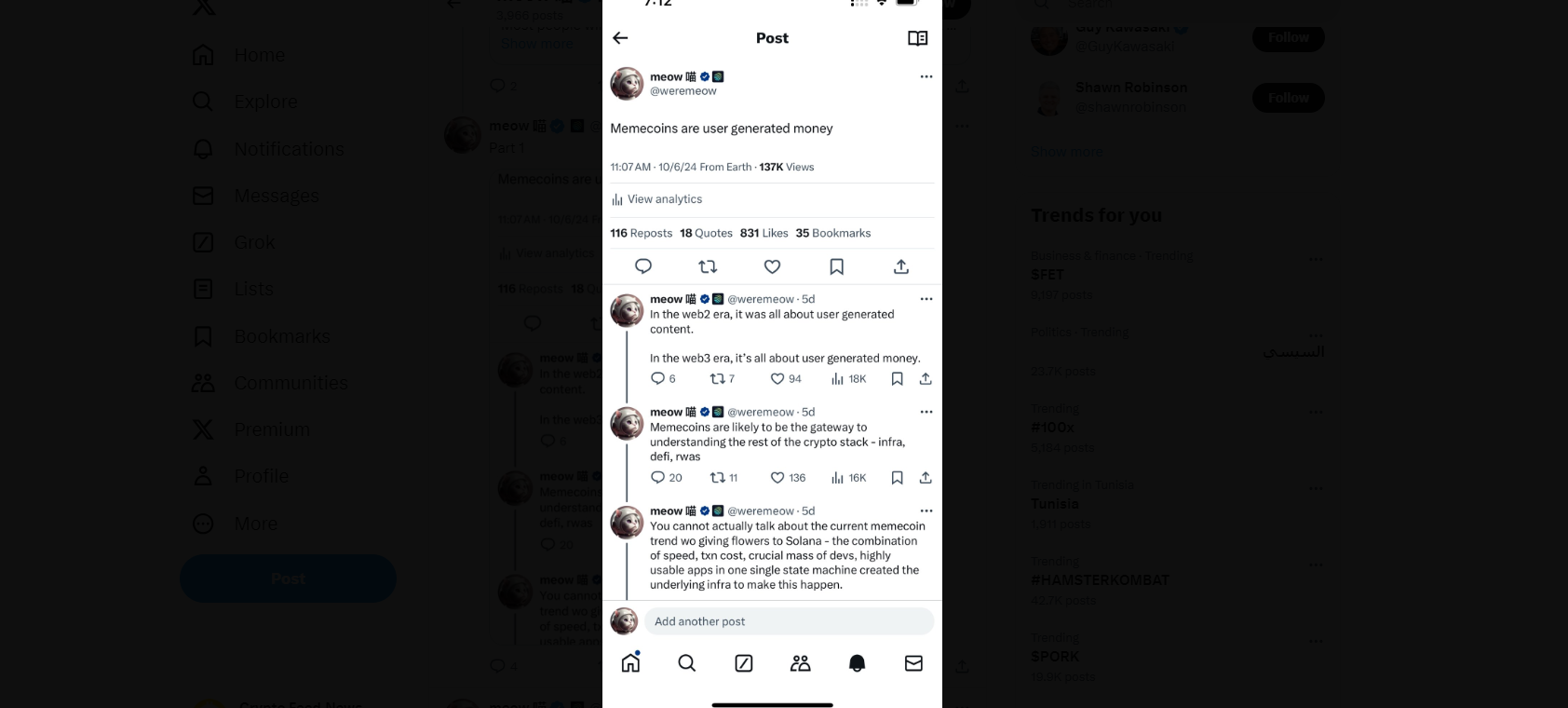Go to Home tab in bottom bar
Viewport: 1568px width, 708px height.
click(x=630, y=662)
